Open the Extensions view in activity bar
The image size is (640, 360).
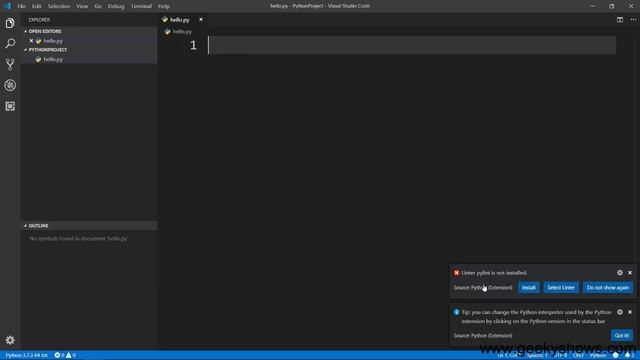pos(10,106)
